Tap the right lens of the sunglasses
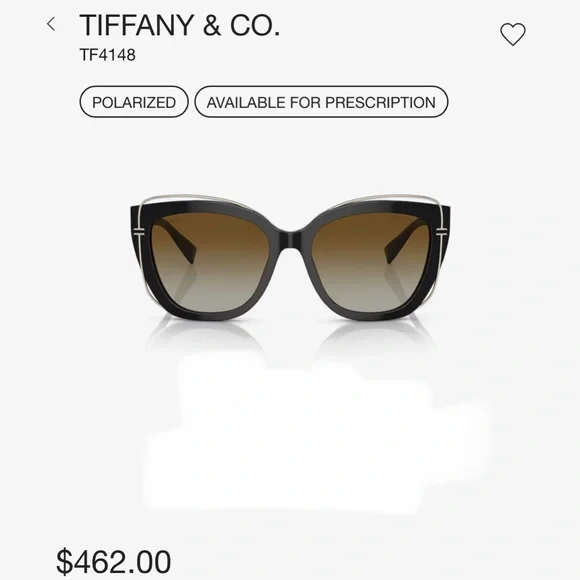580x580 pixels. click(x=371, y=263)
